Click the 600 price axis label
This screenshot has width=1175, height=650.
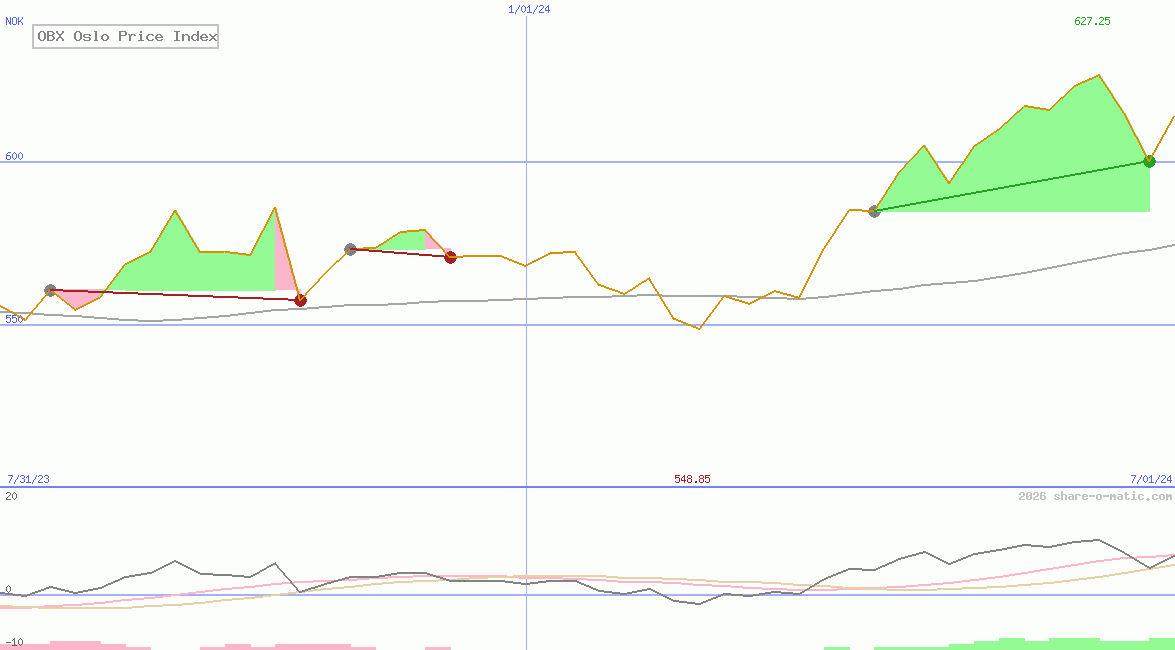click(x=14, y=156)
